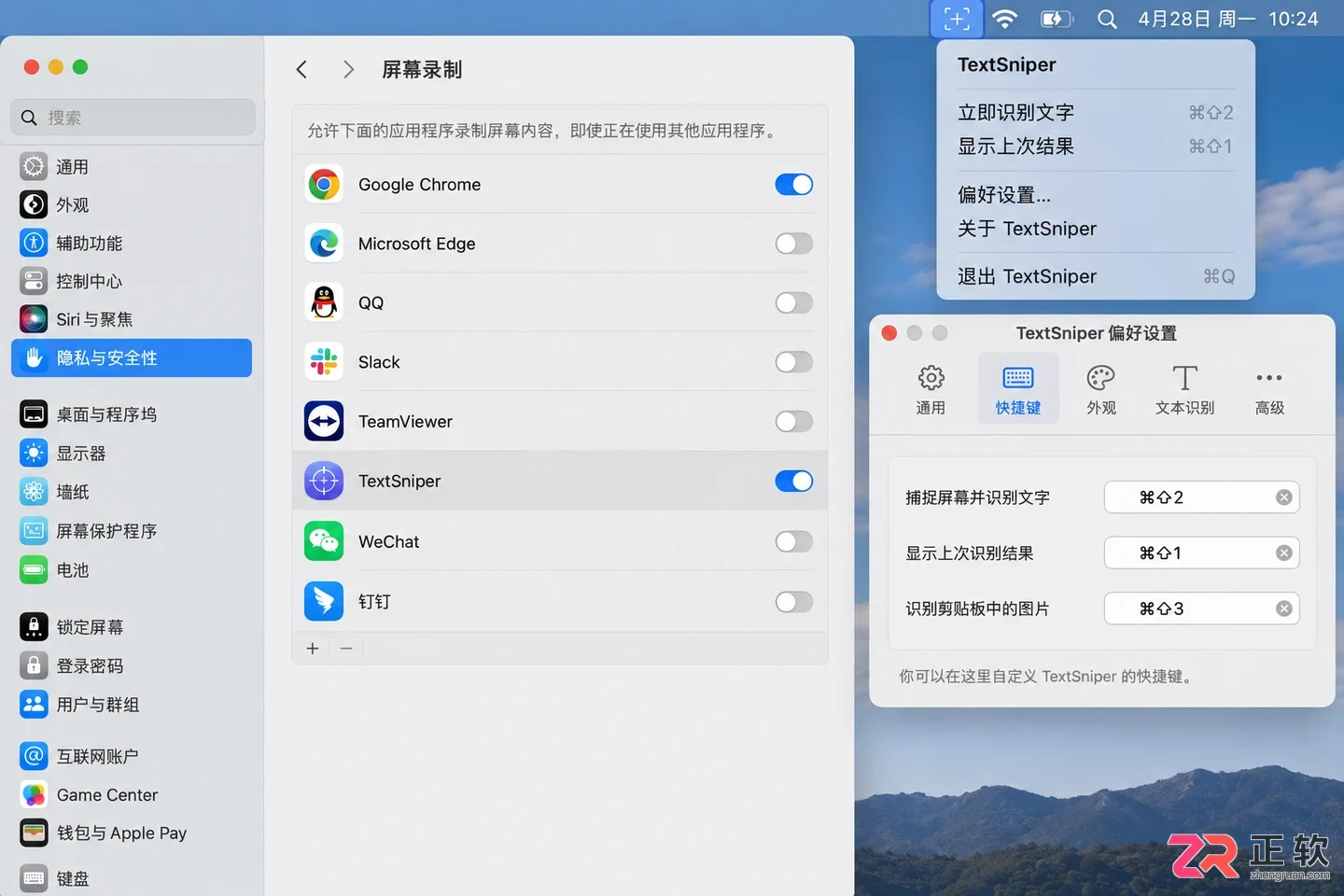Select the Slack app icon
This screenshot has width=1344, height=896.
pos(324,362)
